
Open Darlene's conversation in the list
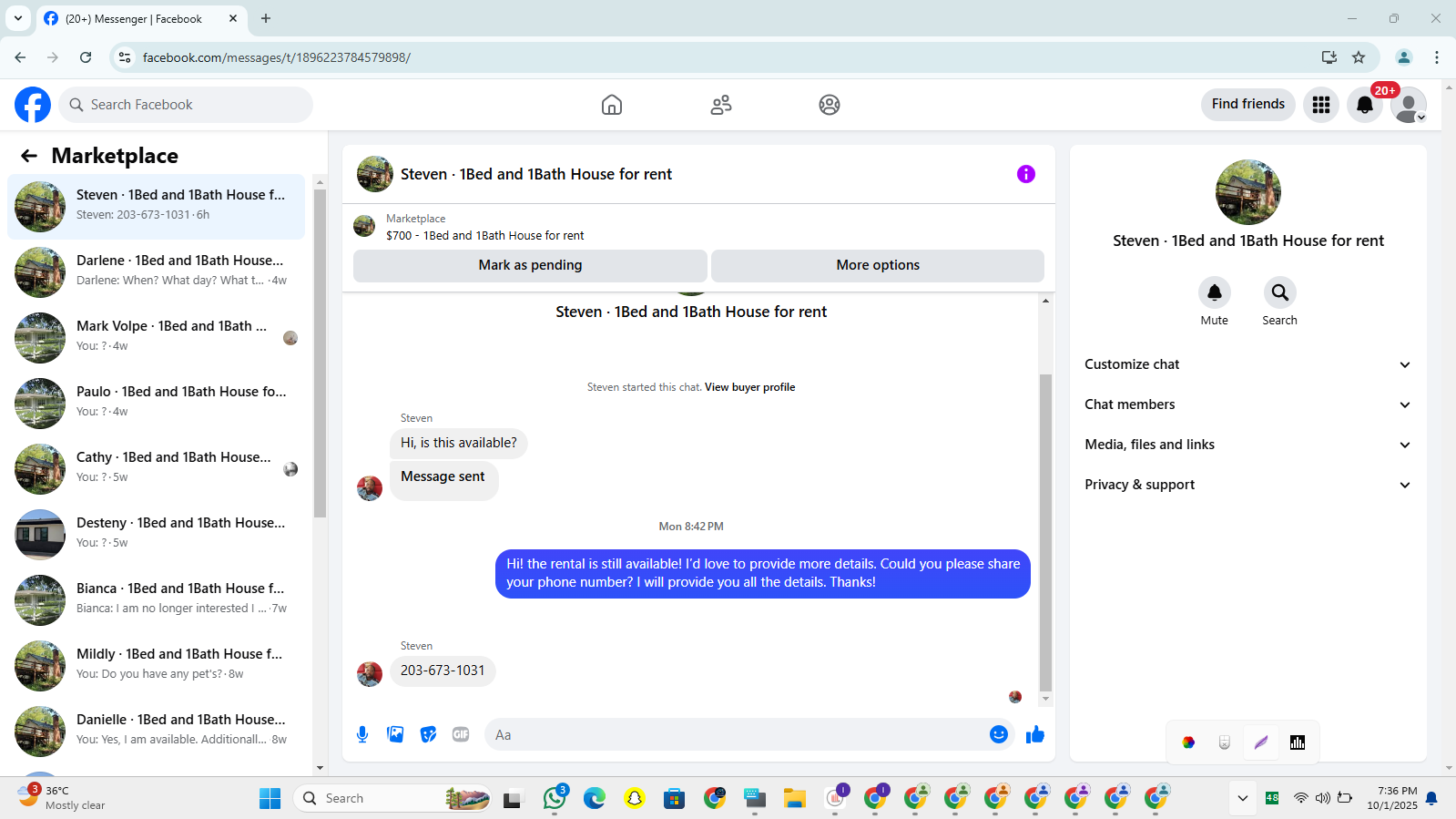[x=157, y=272]
